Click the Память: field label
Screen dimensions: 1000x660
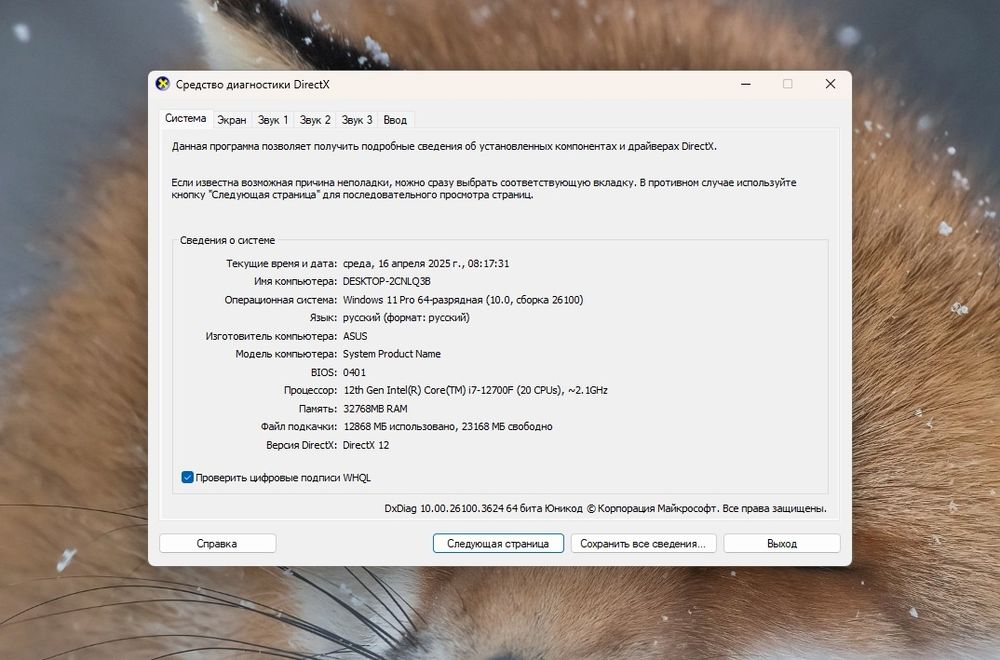[x=318, y=409]
